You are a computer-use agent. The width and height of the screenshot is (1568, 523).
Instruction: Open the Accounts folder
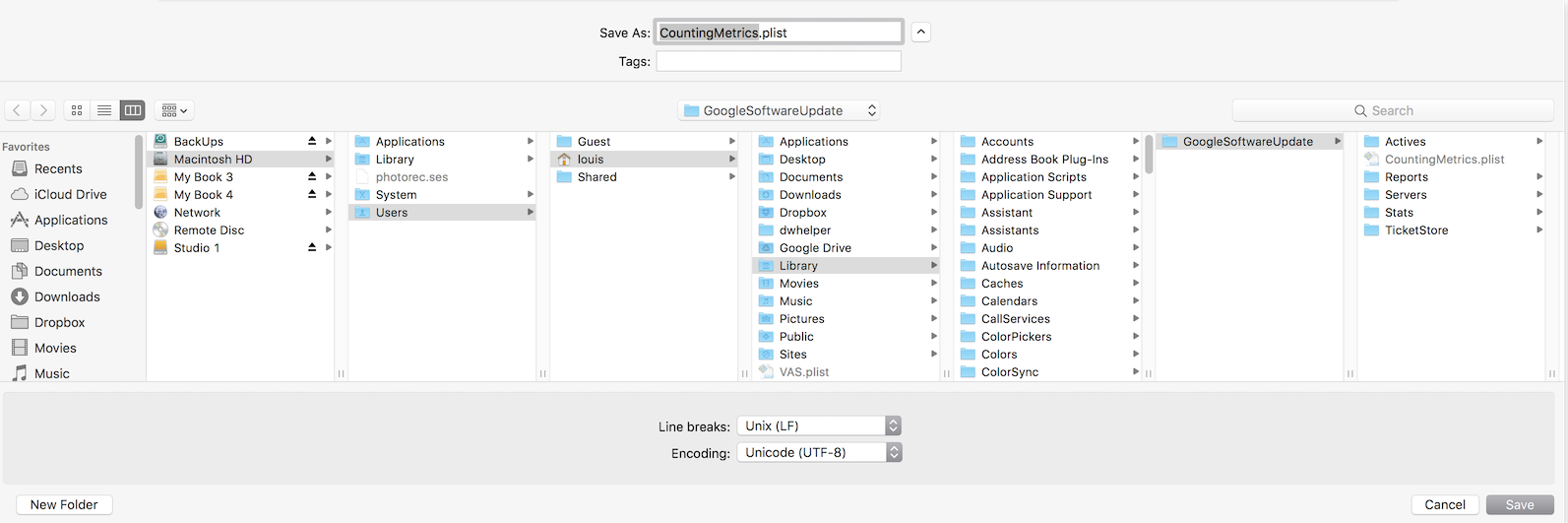(1048, 141)
